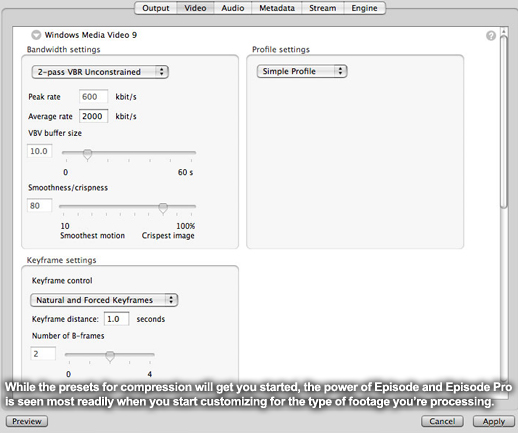Click the Preview button

click(x=27, y=421)
